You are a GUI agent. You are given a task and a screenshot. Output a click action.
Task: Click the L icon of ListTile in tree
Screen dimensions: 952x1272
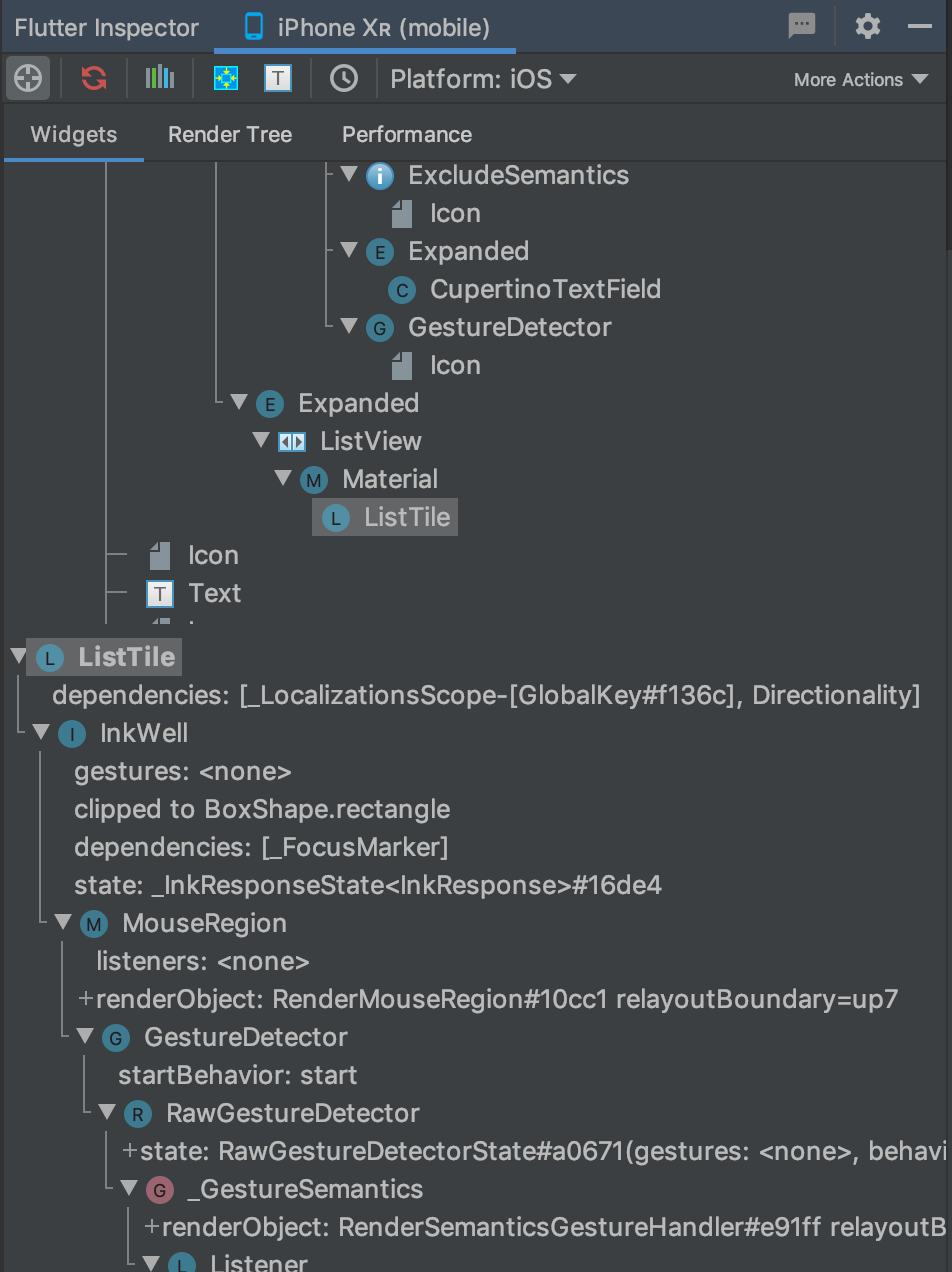click(336, 518)
